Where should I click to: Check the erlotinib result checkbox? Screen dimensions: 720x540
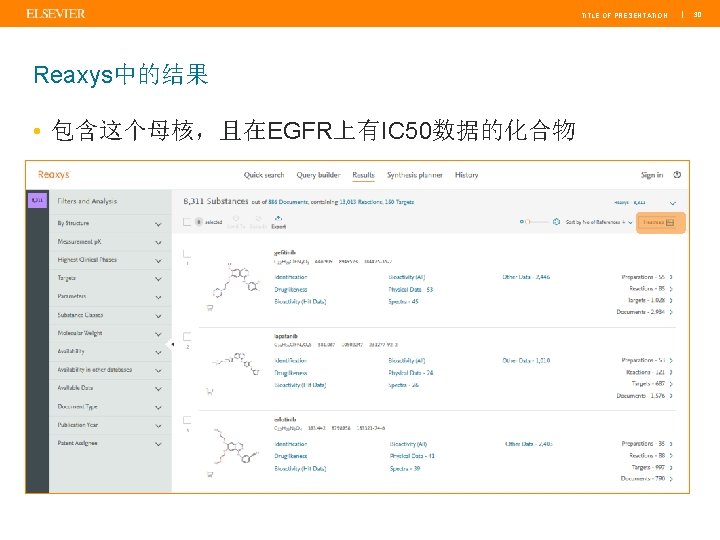click(x=187, y=420)
